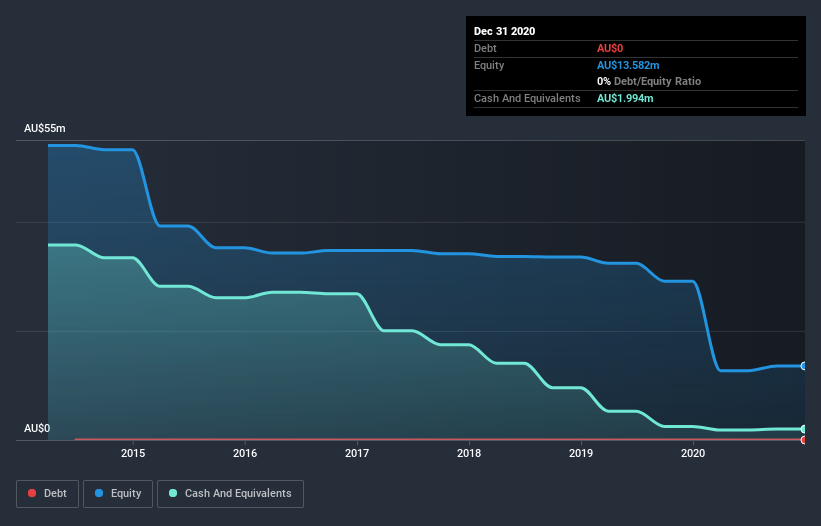
Task: Click the red AU$0 debt value in tooltip
Action: [610, 48]
